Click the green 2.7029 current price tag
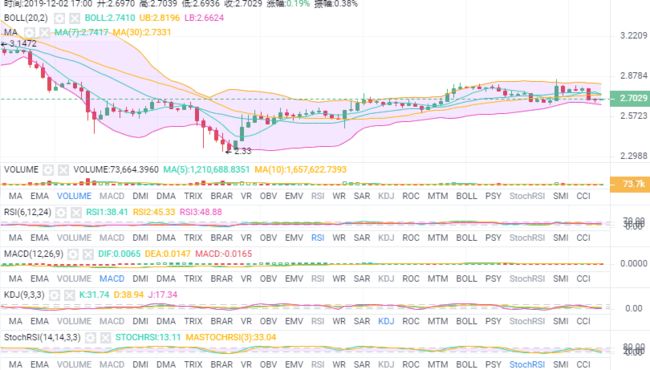The width and height of the screenshot is (650, 370). tap(630, 98)
